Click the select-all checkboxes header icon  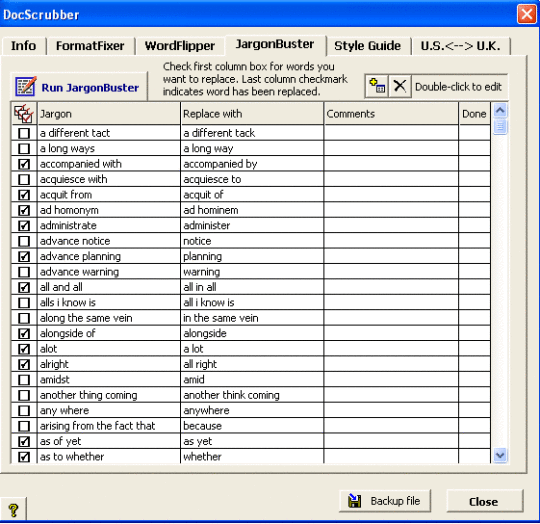tap(24, 113)
